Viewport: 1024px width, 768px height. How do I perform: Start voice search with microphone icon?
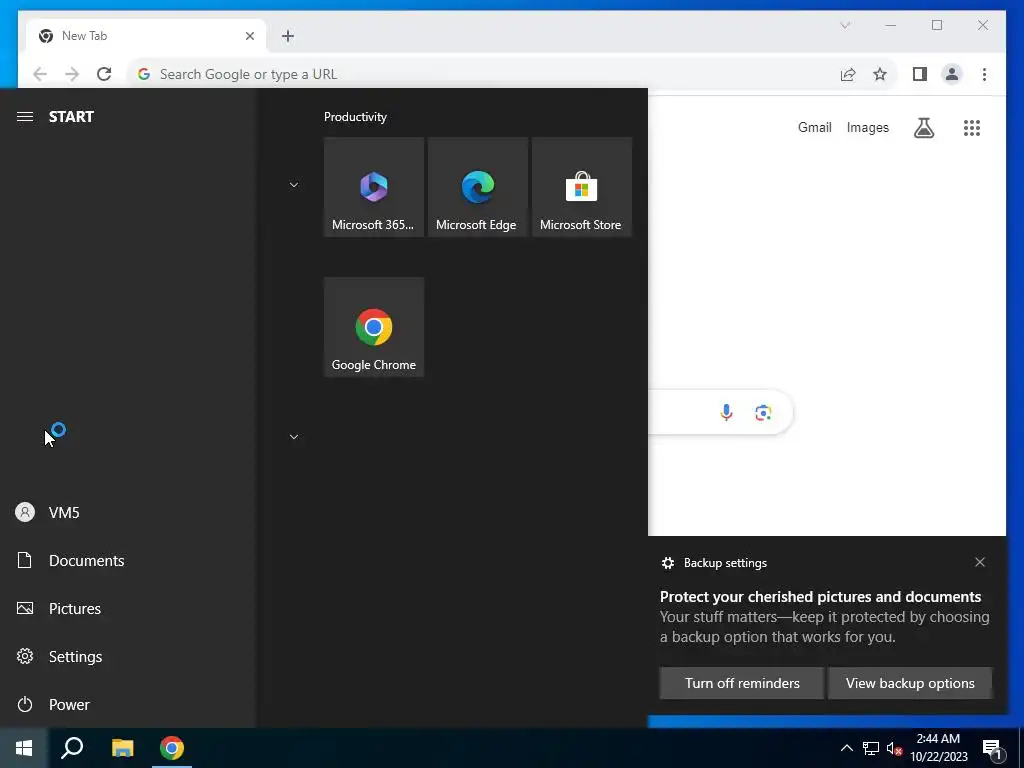pos(726,413)
